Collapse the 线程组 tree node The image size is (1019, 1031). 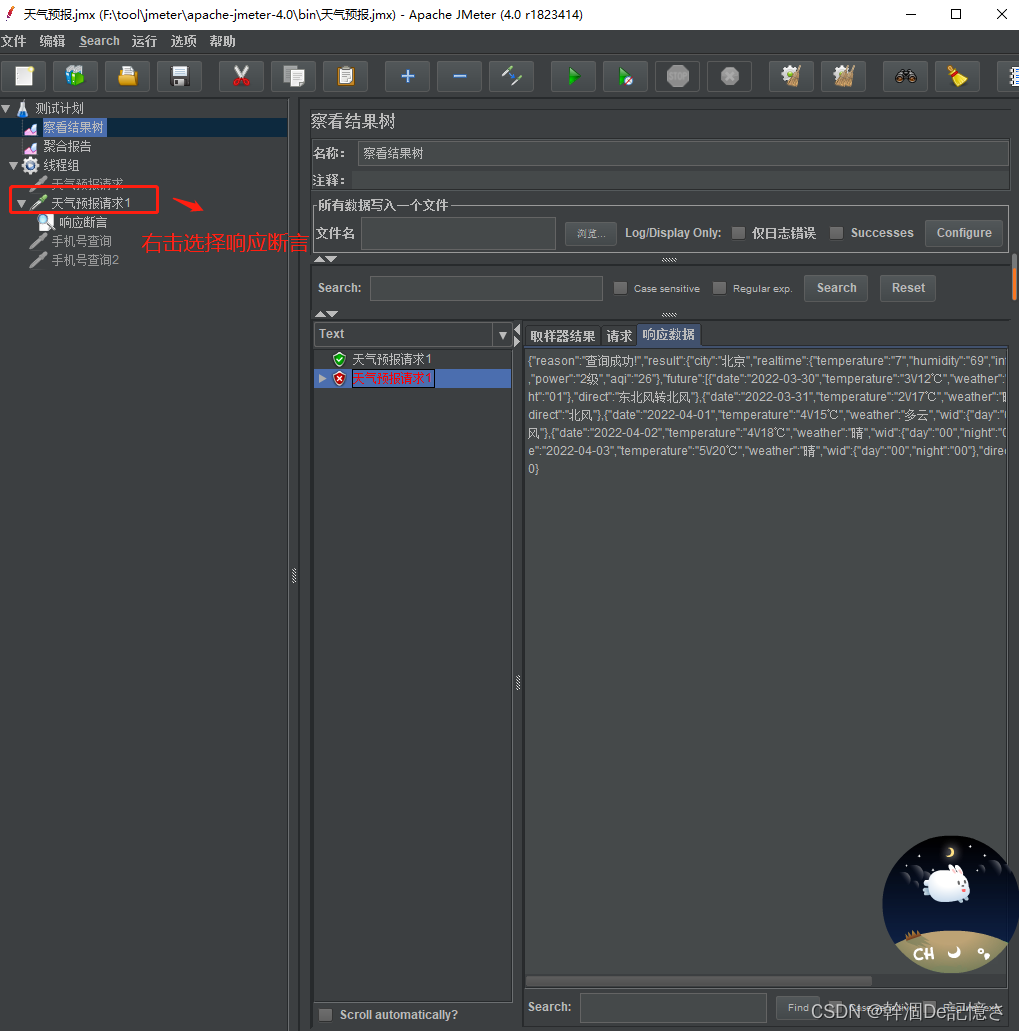click(13, 166)
